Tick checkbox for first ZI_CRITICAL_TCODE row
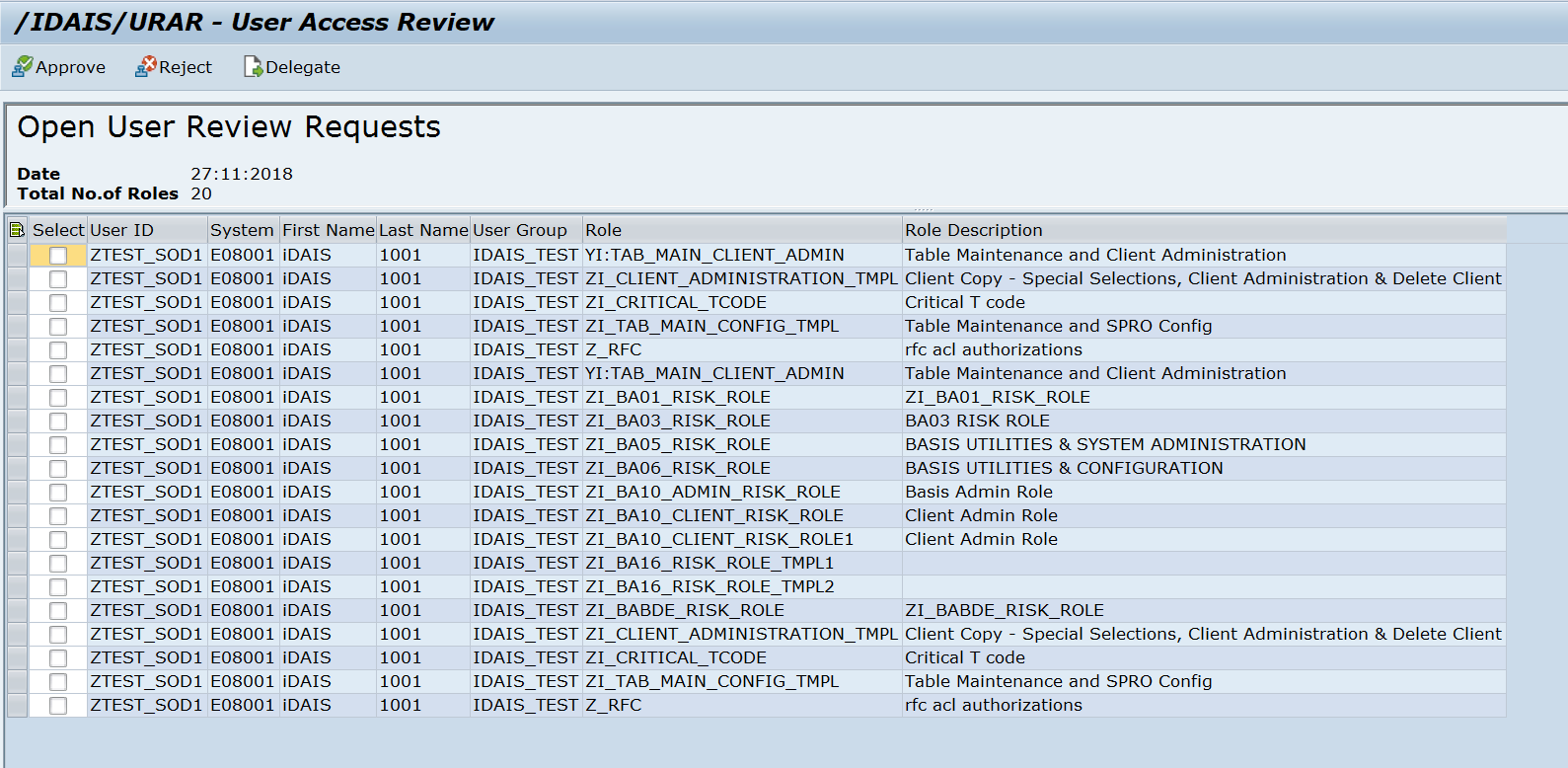Screen dimensions: 1568x768 pos(58,303)
